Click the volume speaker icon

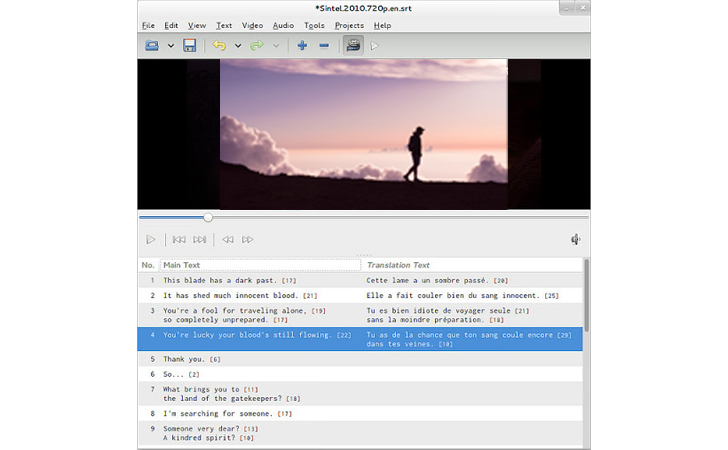click(576, 239)
